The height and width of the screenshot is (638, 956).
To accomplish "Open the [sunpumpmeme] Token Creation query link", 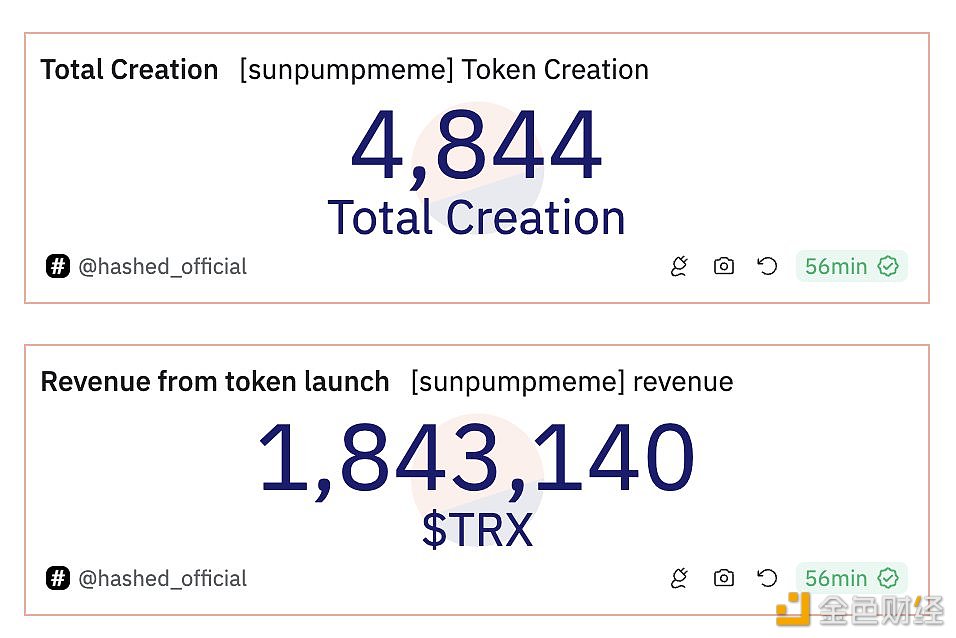I will click(444, 70).
